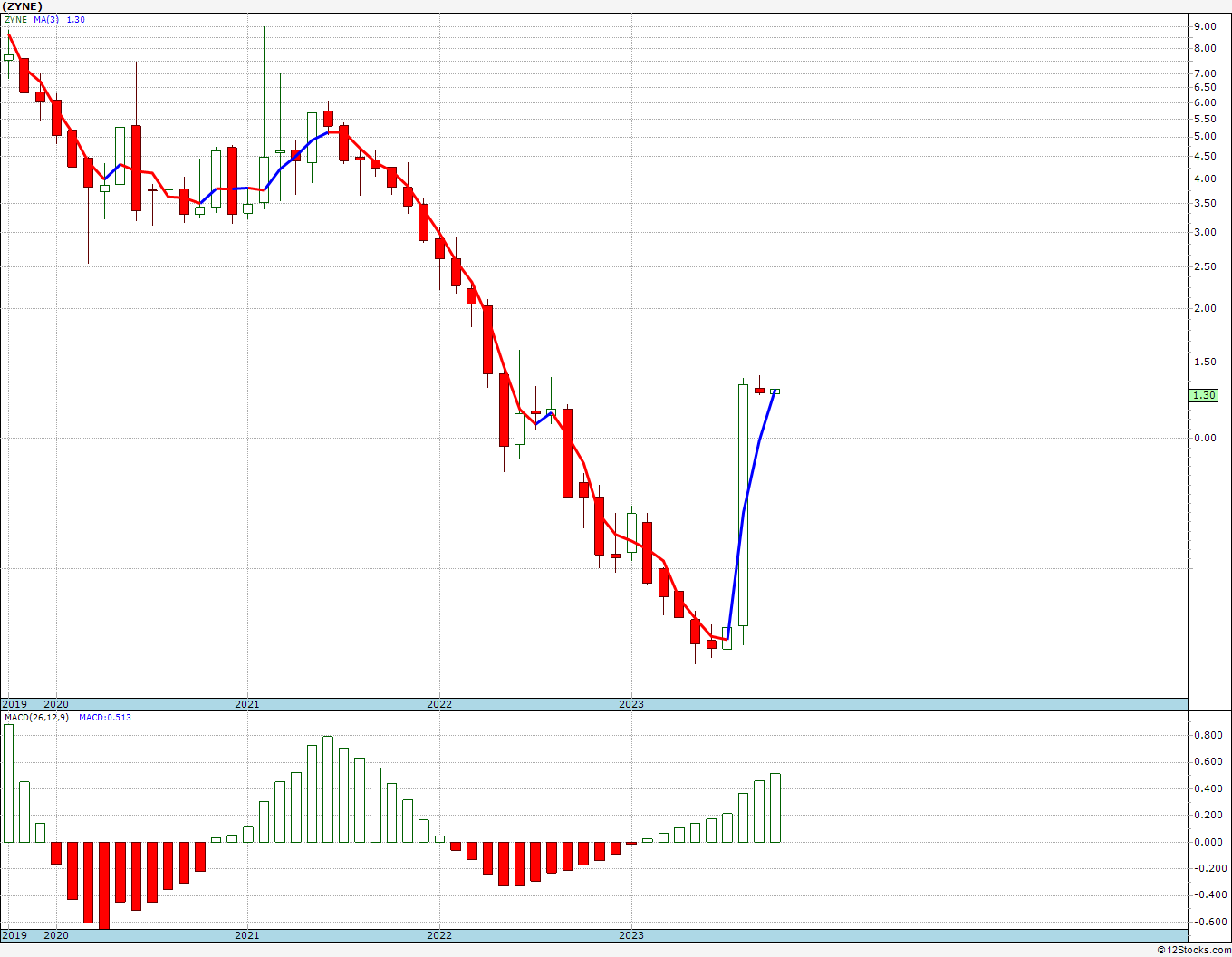Select 2022 on the price chart time axis

coord(439,704)
